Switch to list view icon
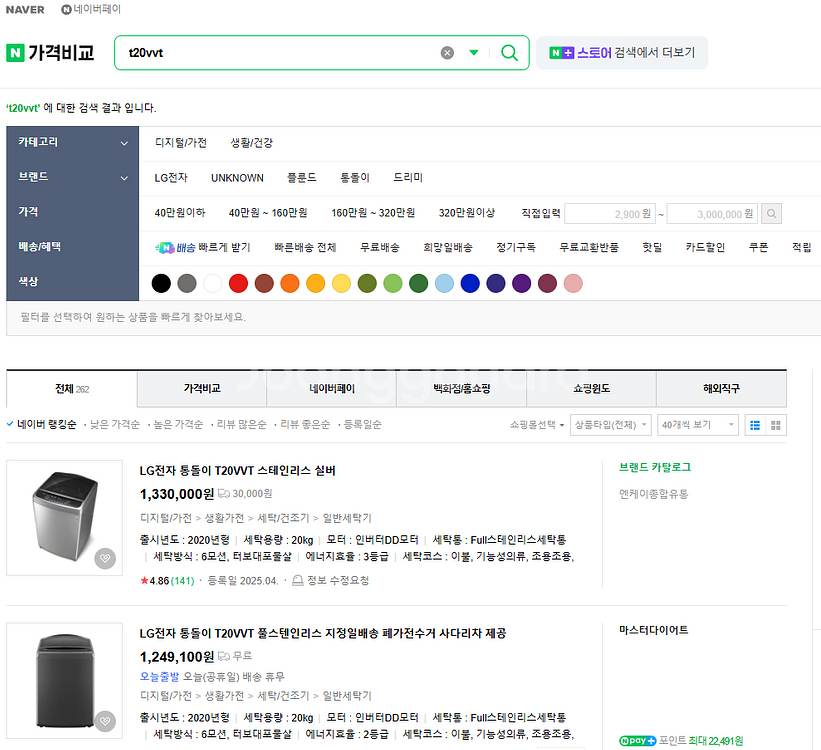Image resolution: width=821 pixels, height=750 pixels. [756, 425]
